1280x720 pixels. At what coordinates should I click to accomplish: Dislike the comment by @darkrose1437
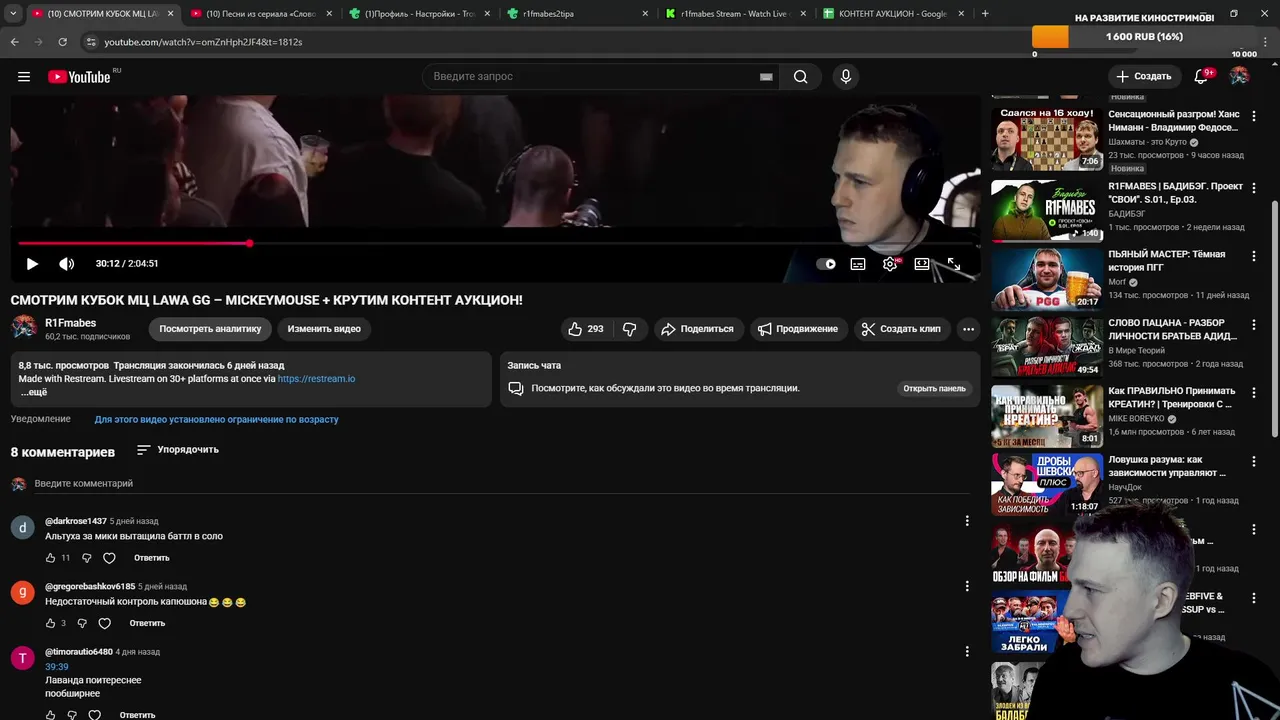(x=86, y=558)
